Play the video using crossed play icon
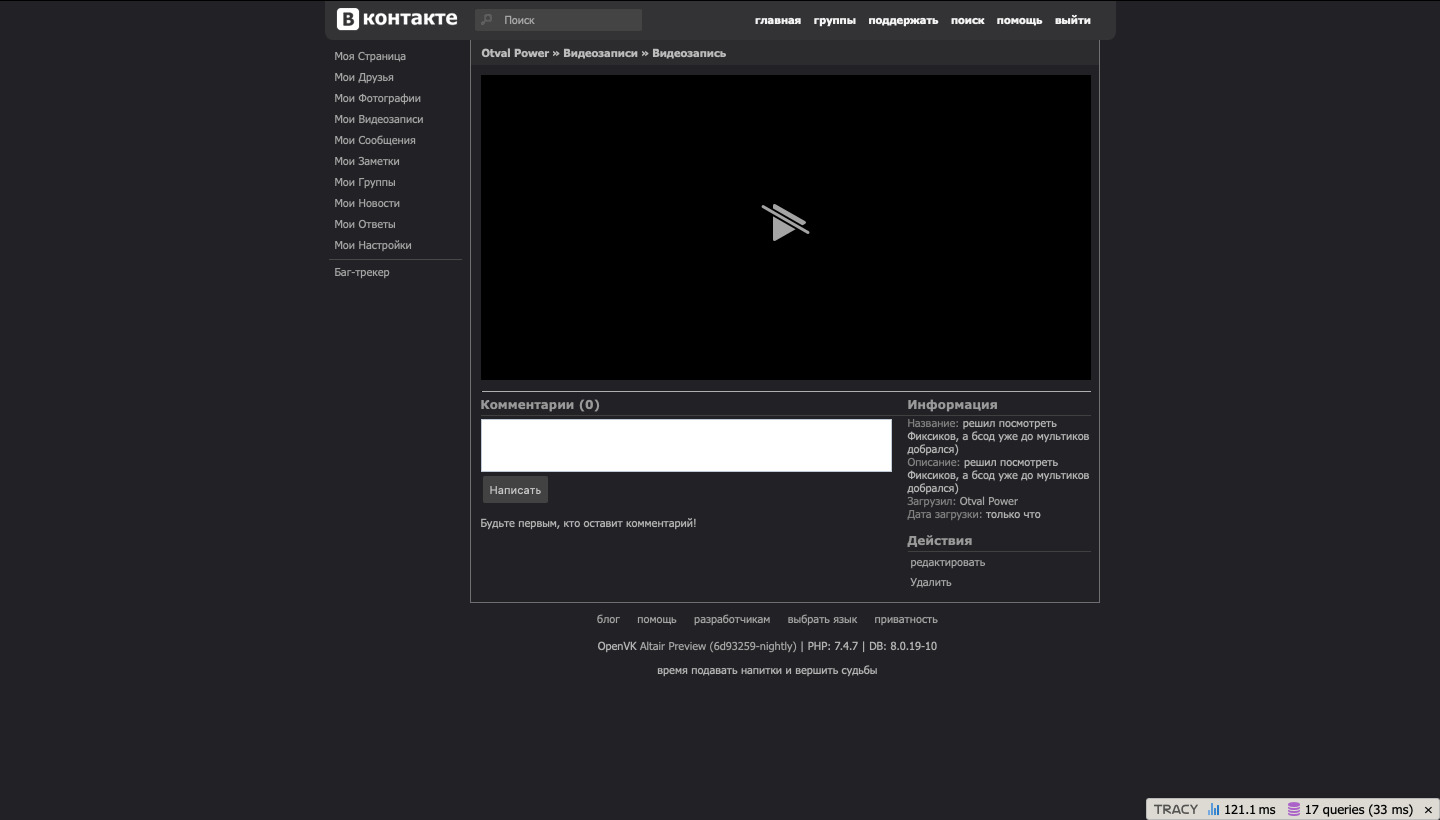 click(x=785, y=223)
